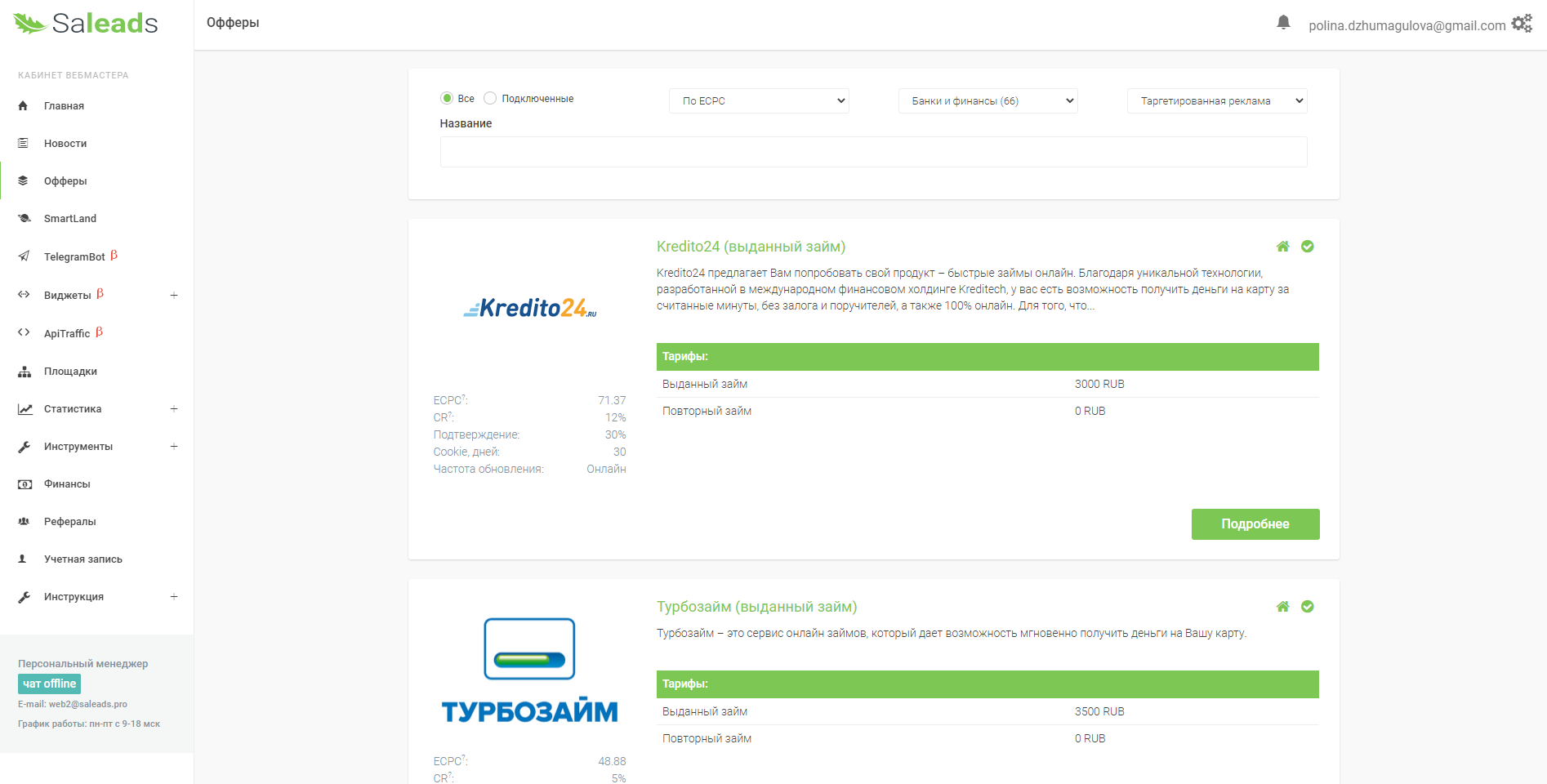Go to Главная in sidebar
Screen dimensions: 1547x784
pos(64,105)
